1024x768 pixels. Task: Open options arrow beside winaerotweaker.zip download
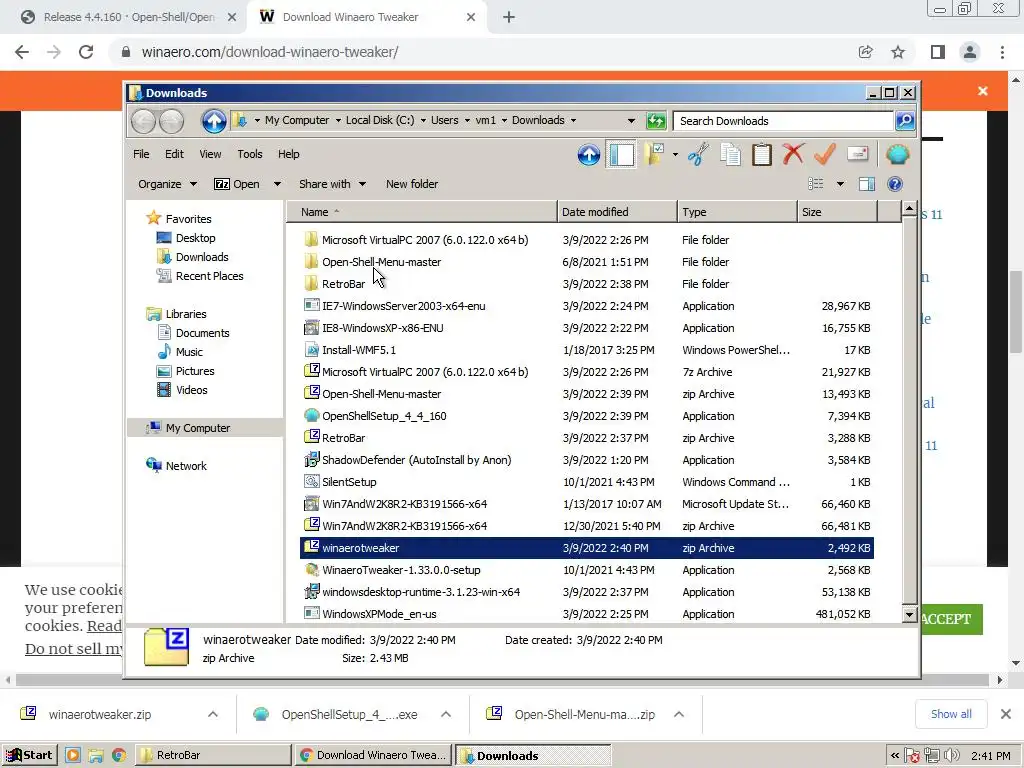tap(213, 714)
